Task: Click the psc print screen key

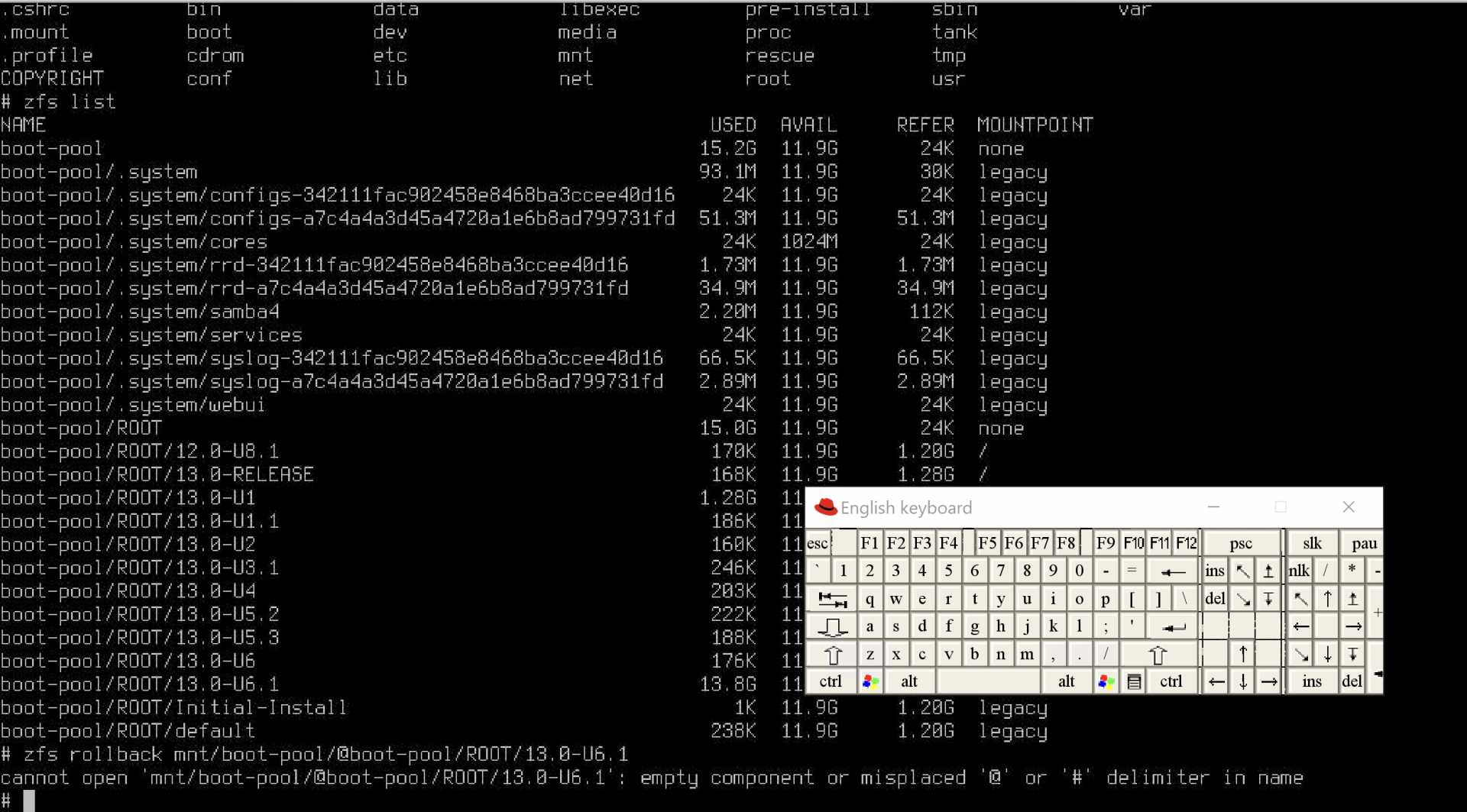Action: click(x=1241, y=543)
